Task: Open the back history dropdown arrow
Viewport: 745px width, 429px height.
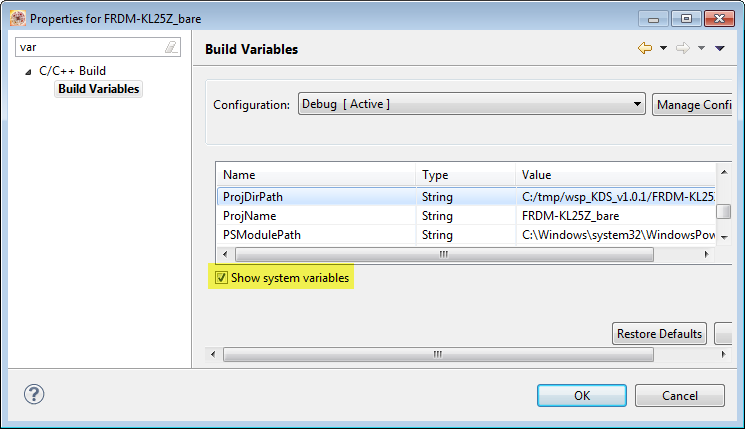Action: click(x=662, y=49)
